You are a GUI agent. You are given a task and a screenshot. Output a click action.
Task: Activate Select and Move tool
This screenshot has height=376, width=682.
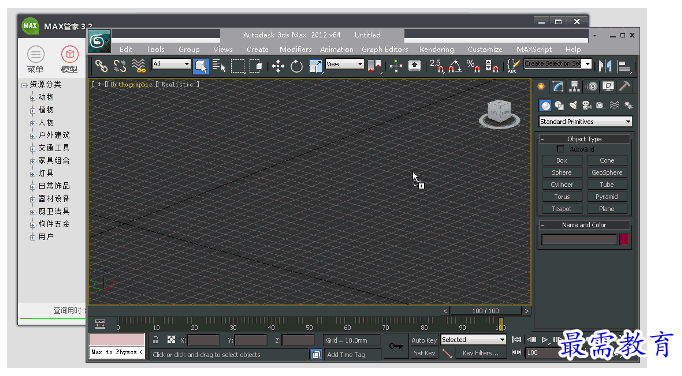(277, 66)
